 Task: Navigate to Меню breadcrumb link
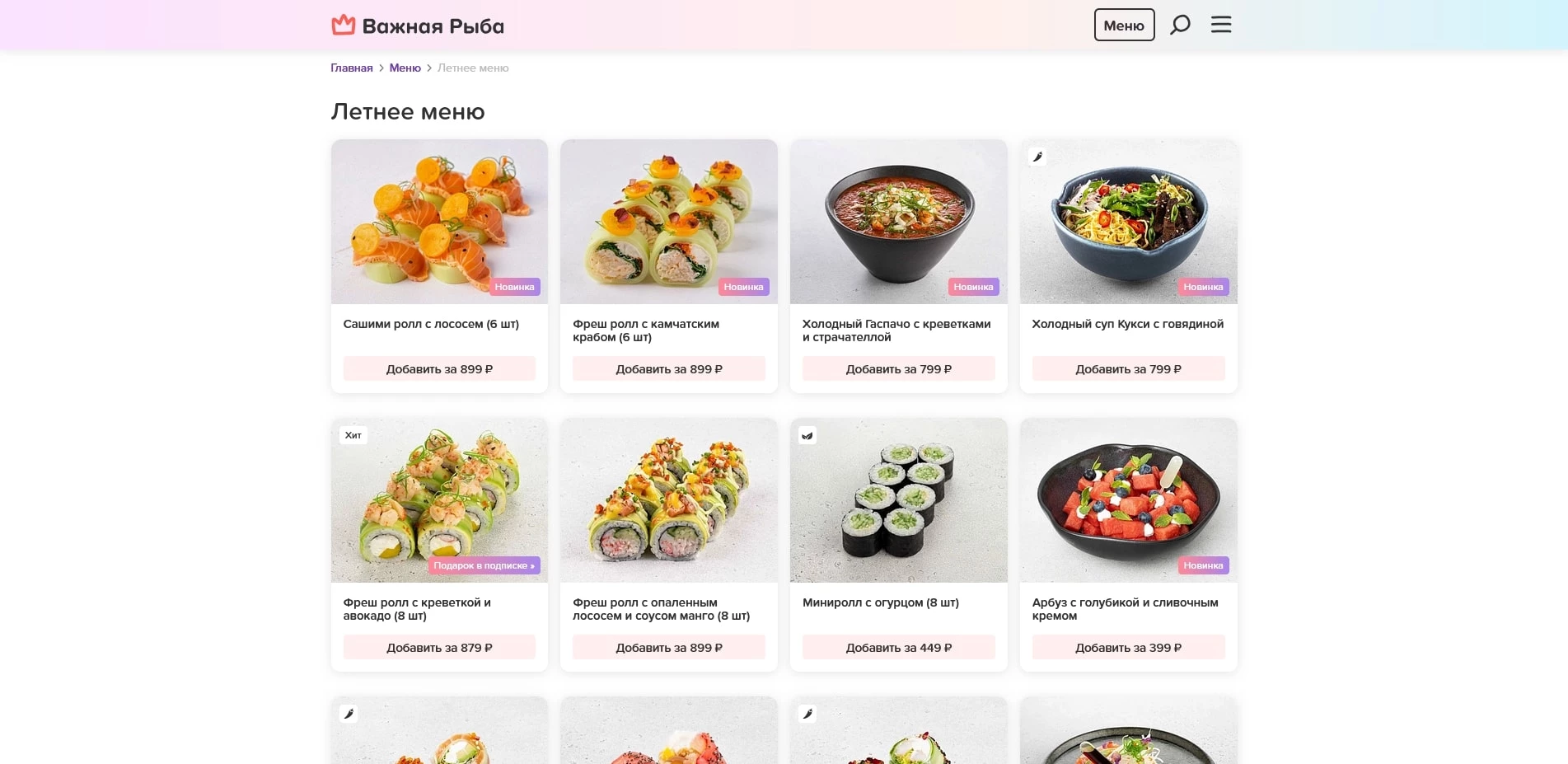pos(405,68)
